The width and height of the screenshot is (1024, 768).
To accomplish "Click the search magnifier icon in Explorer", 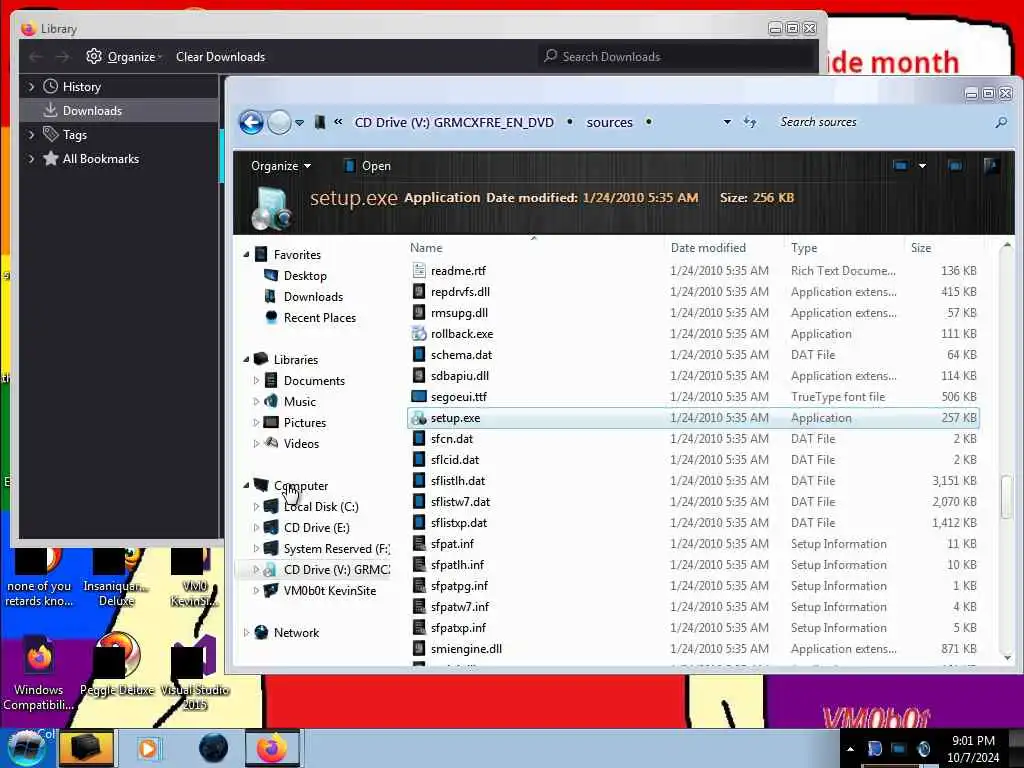I will (1000, 122).
